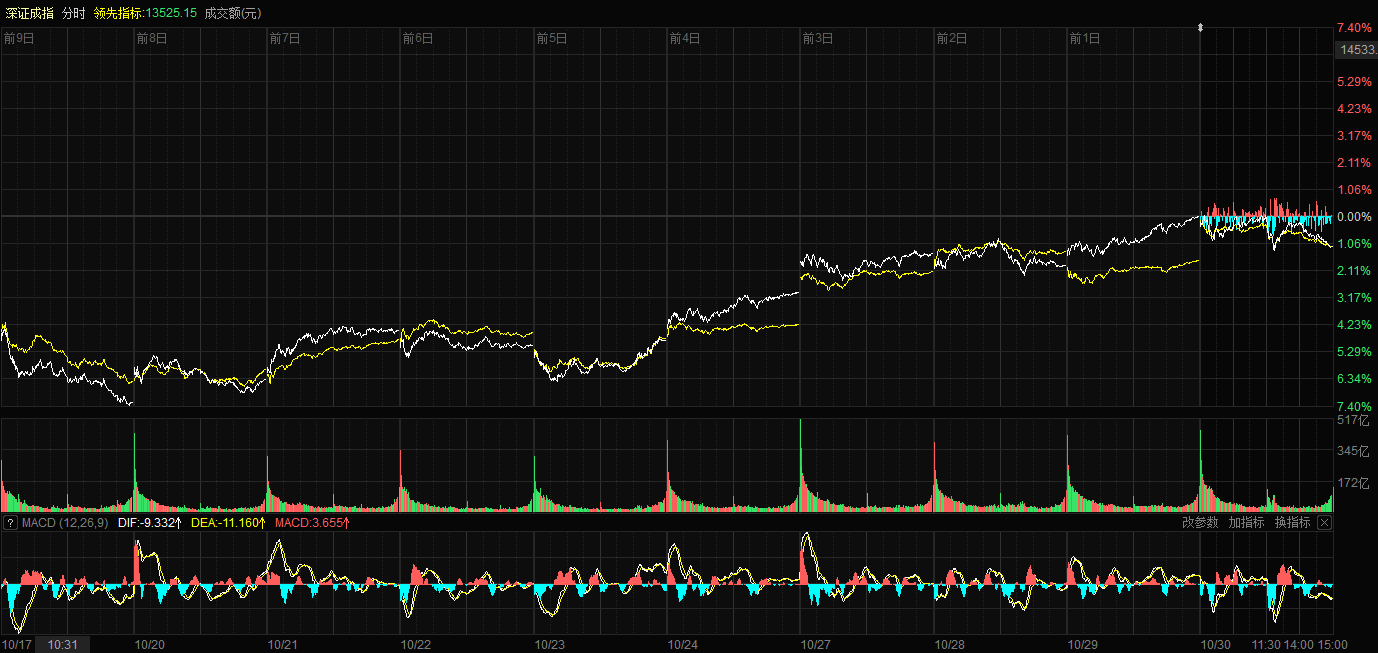The height and width of the screenshot is (653, 1378).
Task: Select the 前1日 day column header
Action: click(1084, 39)
